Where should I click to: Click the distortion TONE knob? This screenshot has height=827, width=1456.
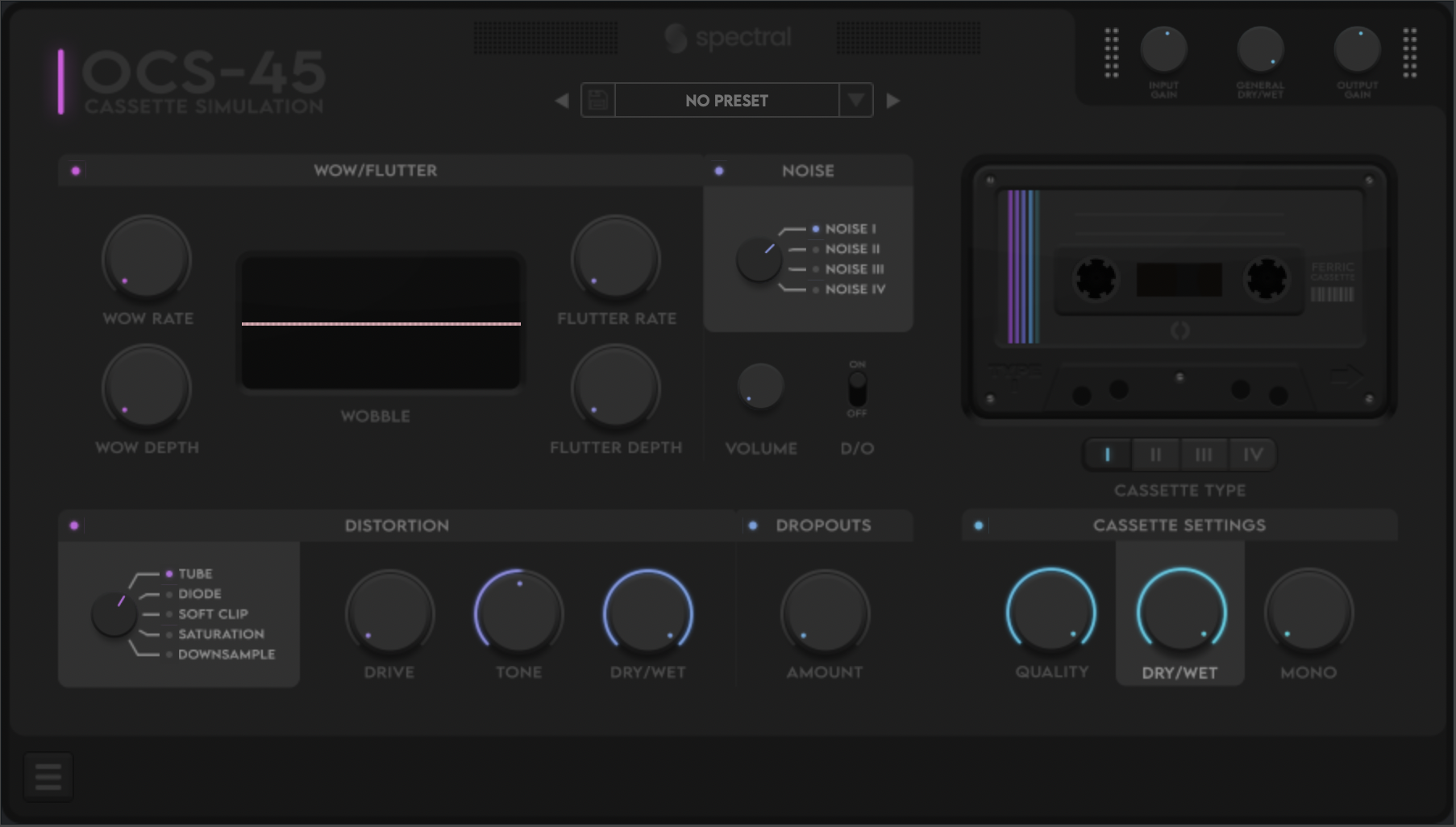[518, 614]
